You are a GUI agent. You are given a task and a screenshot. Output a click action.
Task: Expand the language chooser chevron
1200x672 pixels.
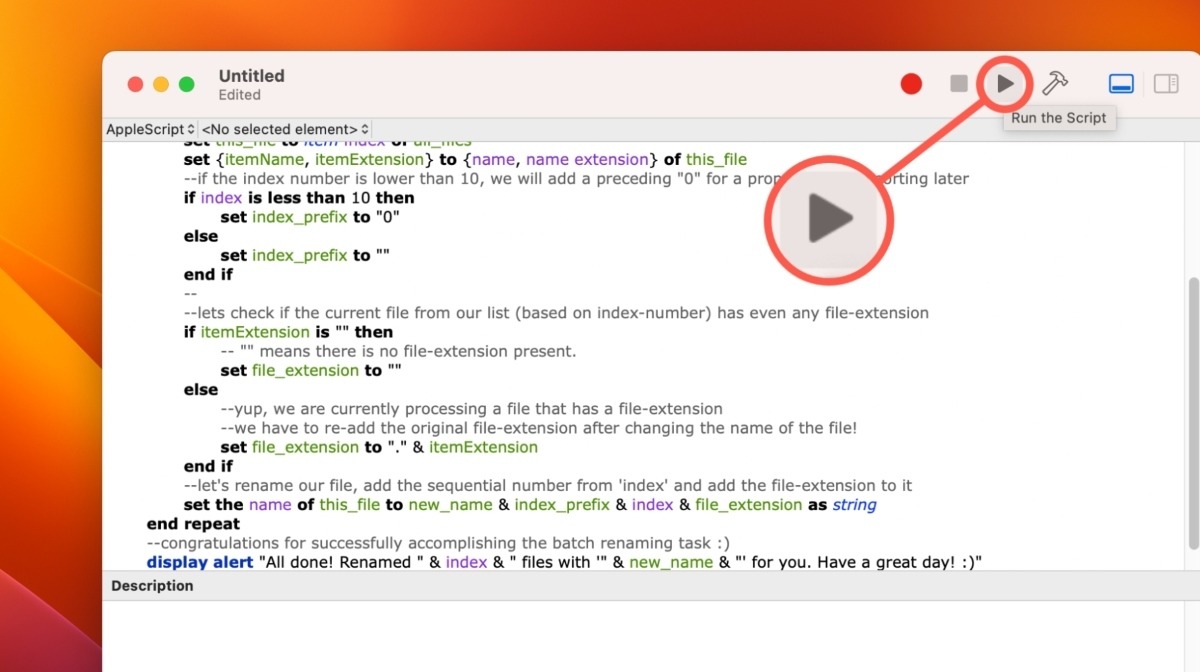pos(188,128)
